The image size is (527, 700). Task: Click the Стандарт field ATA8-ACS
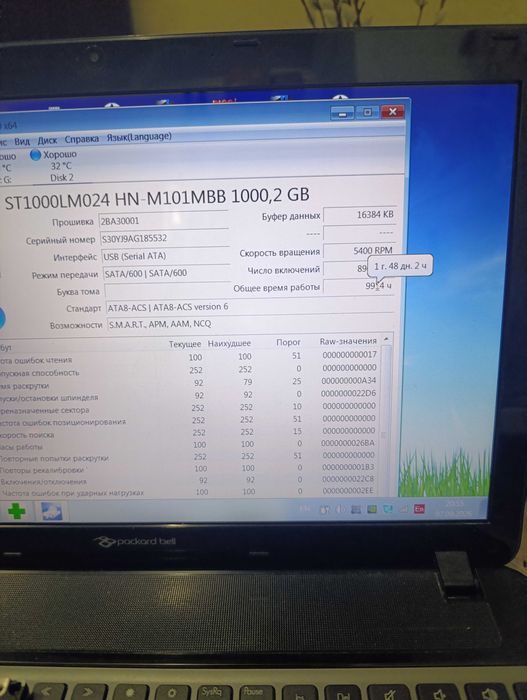coord(250,307)
